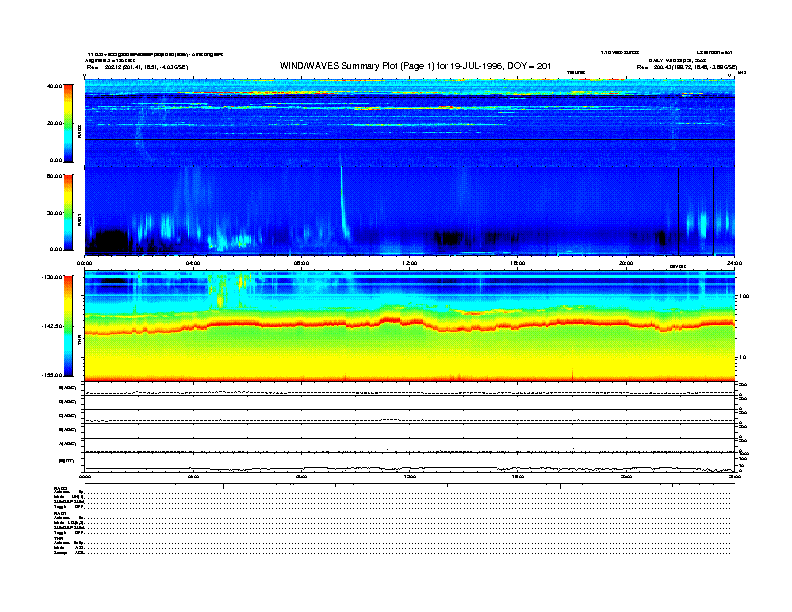This screenshot has height=612, width=792.
Task: Click the TNR header in the status table
Action: (x=58, y=538)
